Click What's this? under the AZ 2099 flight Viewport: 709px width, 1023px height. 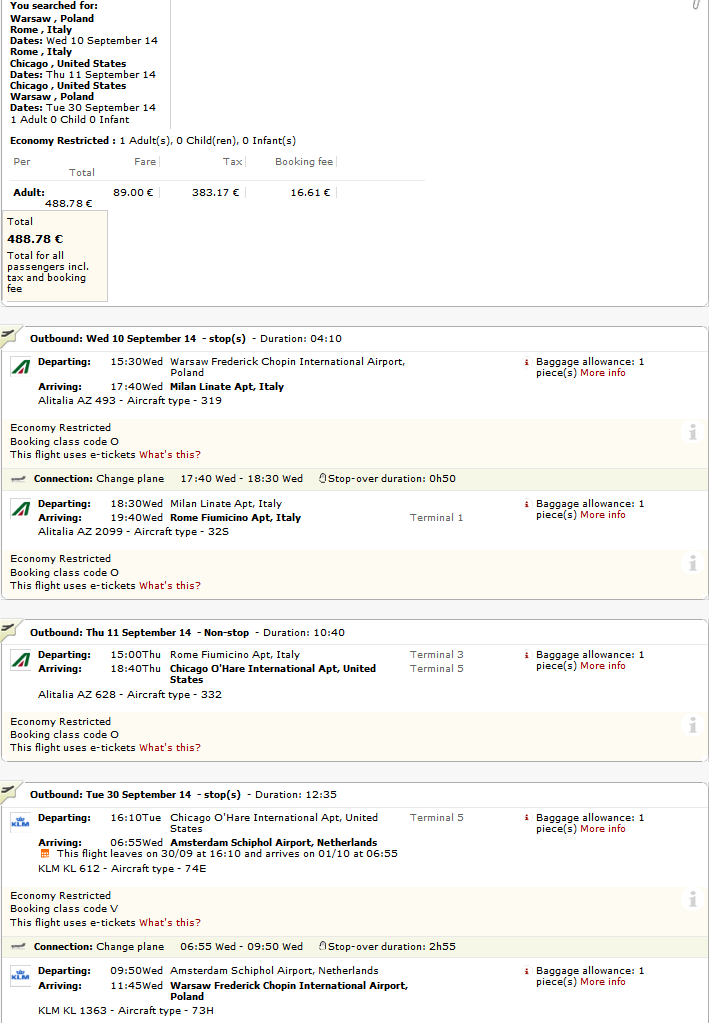point(170,586)
